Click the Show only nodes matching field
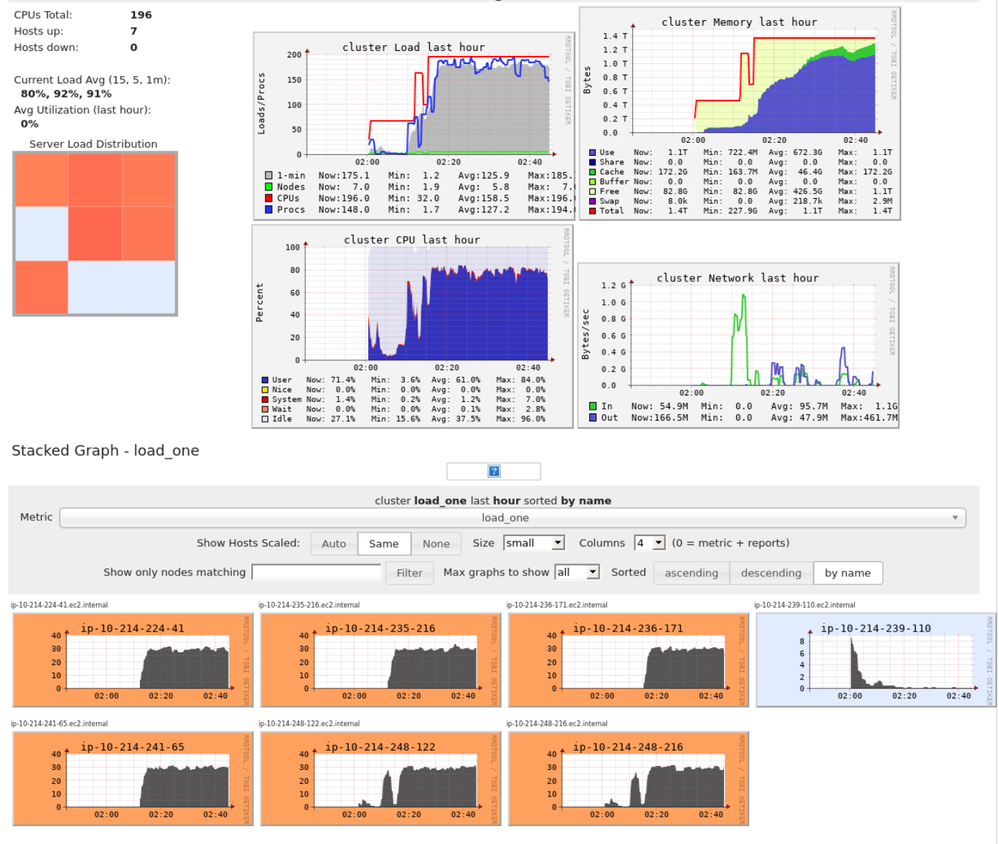The width and height of the screenshot is (999, 844). pyautogui.click(x=317, y=573)
